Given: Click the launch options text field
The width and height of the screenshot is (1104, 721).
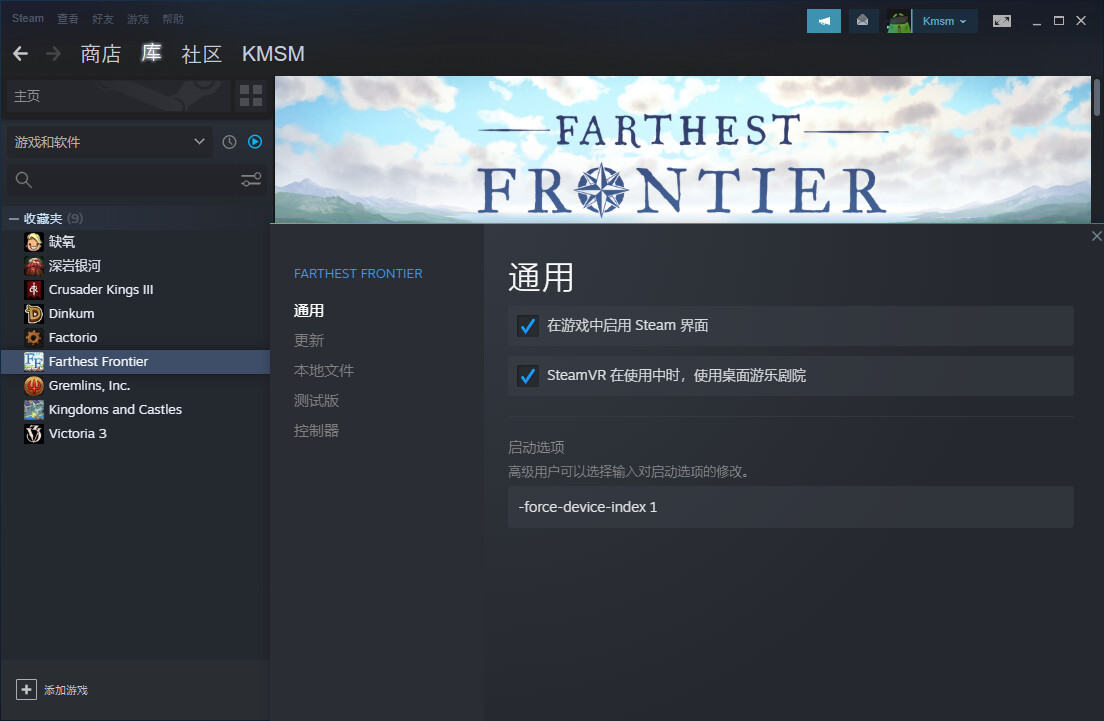Looking at the screenshot, I should pyautogui.click(x=791, y=507).
